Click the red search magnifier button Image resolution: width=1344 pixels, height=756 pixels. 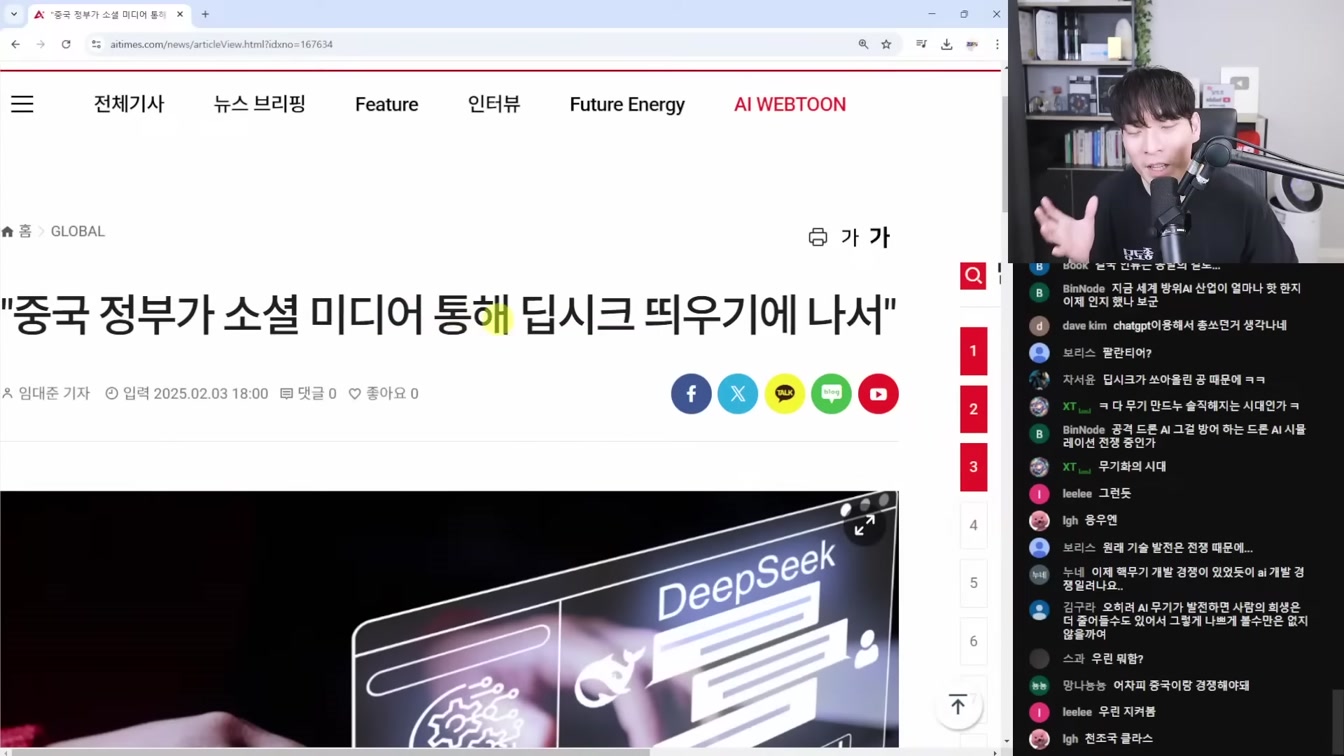[973, 276]
